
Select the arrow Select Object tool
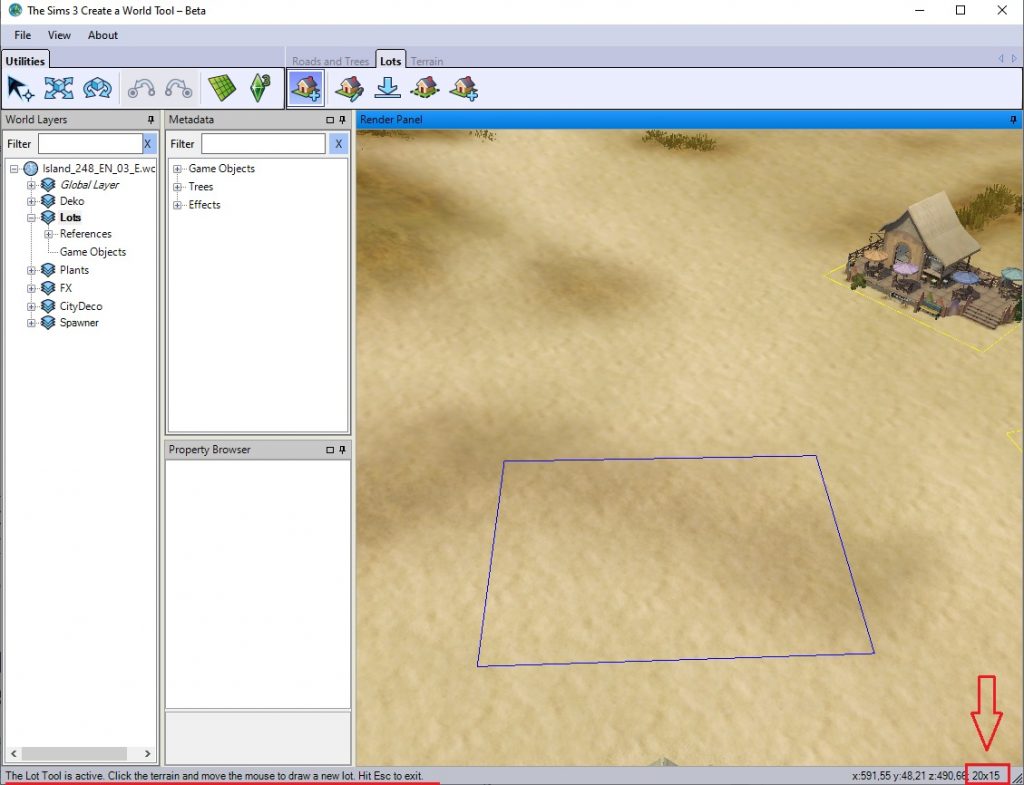(20, 88)
